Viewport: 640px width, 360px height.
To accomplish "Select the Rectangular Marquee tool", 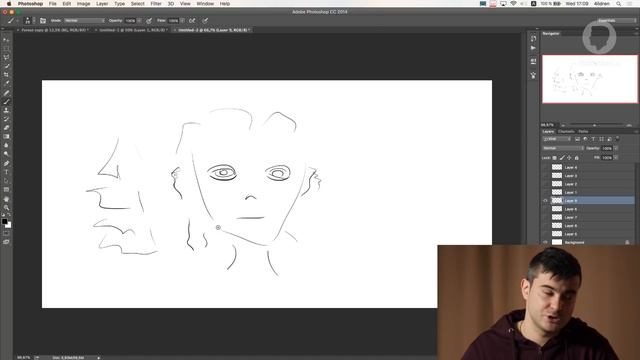I will click(6, 49).
